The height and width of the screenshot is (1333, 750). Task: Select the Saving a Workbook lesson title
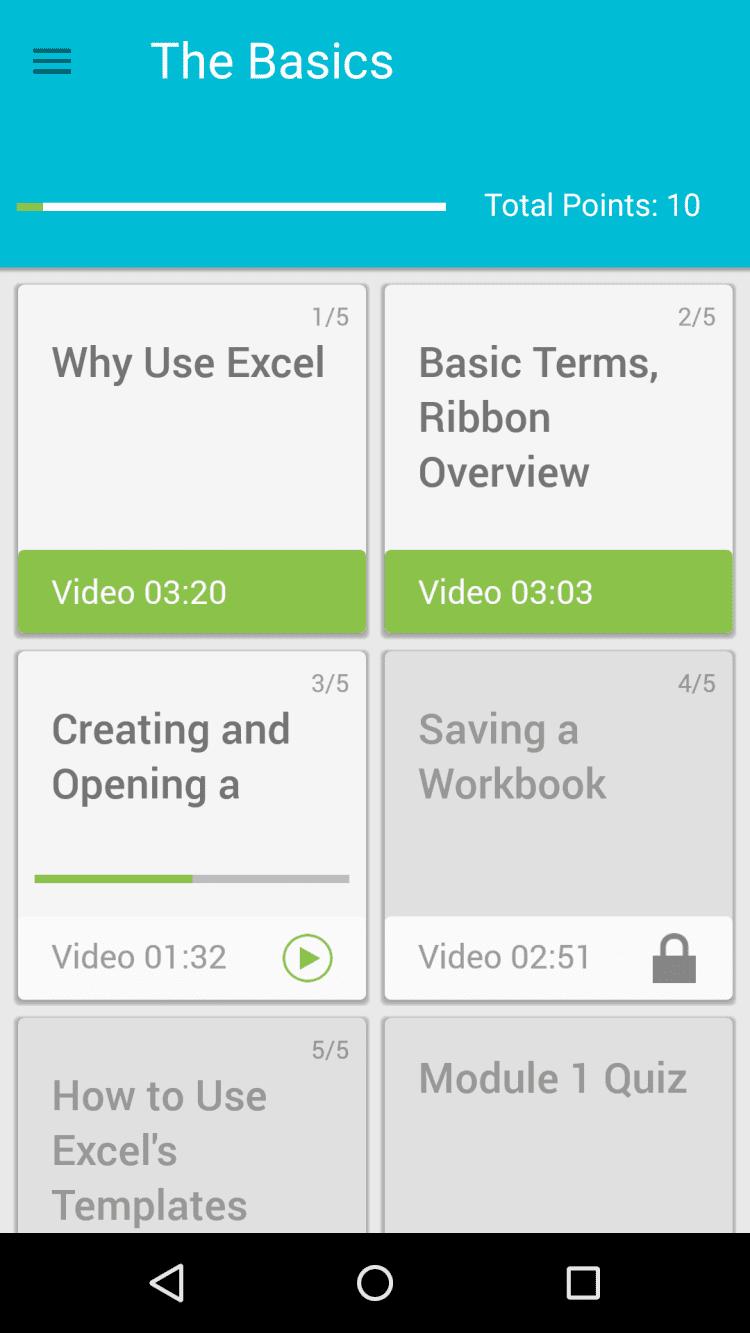click(x=512, y=757)
